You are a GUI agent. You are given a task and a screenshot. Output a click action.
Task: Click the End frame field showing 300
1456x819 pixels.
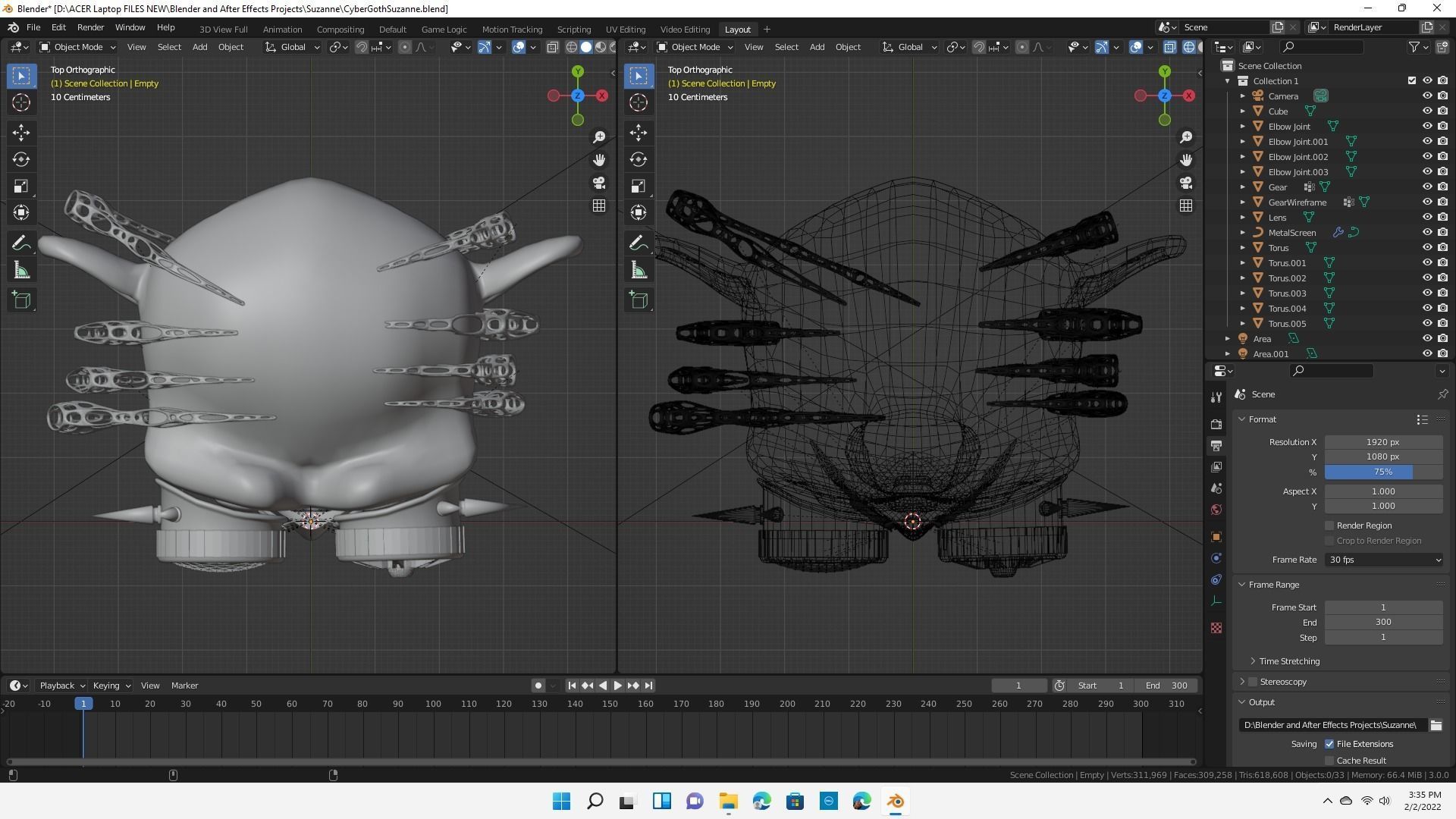click(1383, 622)
